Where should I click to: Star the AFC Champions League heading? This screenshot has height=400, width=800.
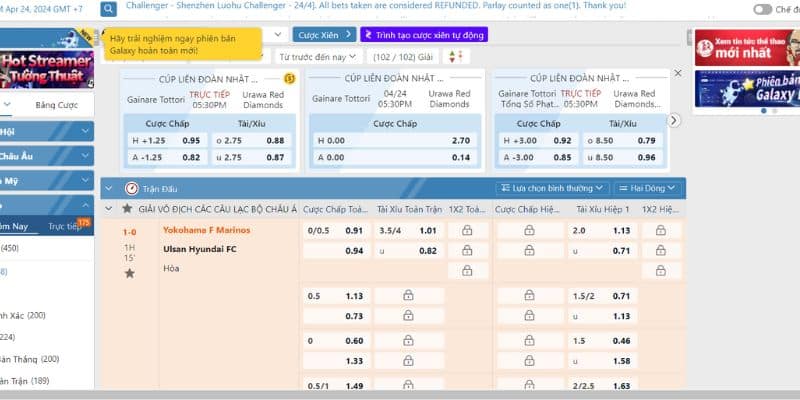click(127, 209)
